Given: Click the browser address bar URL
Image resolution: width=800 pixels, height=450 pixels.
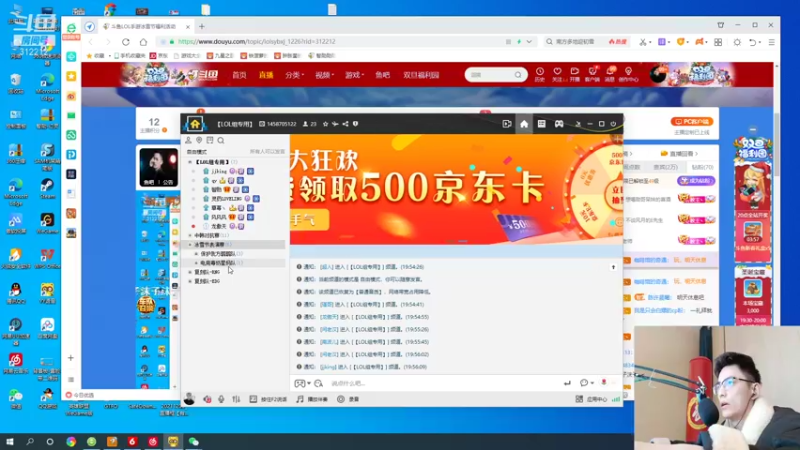Looking at the screenshot, I should pyautogui.click(x=257, y=42).
